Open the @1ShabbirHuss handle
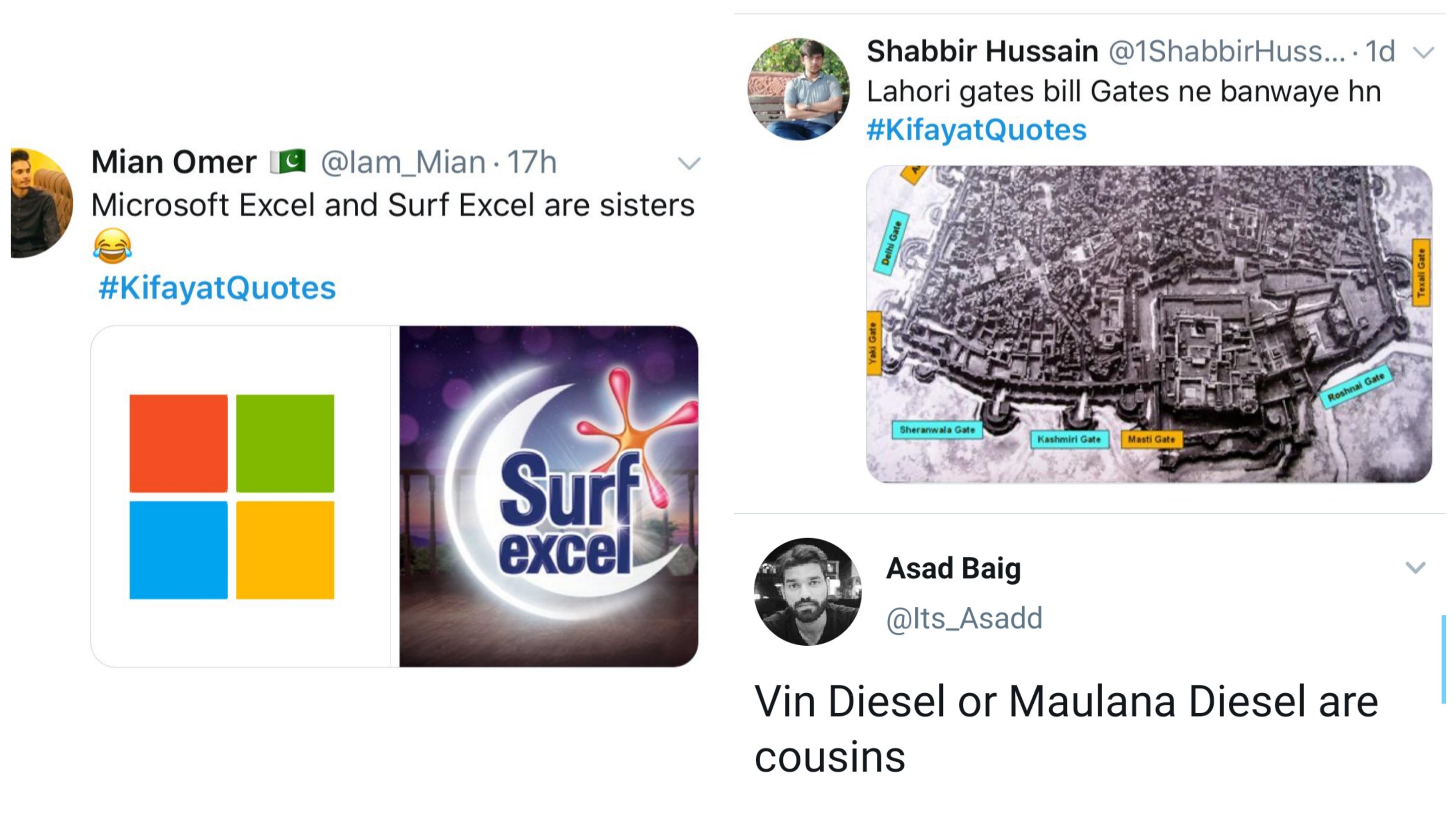The width and height of the screenshot is (1456, 818). (1227, 51)
